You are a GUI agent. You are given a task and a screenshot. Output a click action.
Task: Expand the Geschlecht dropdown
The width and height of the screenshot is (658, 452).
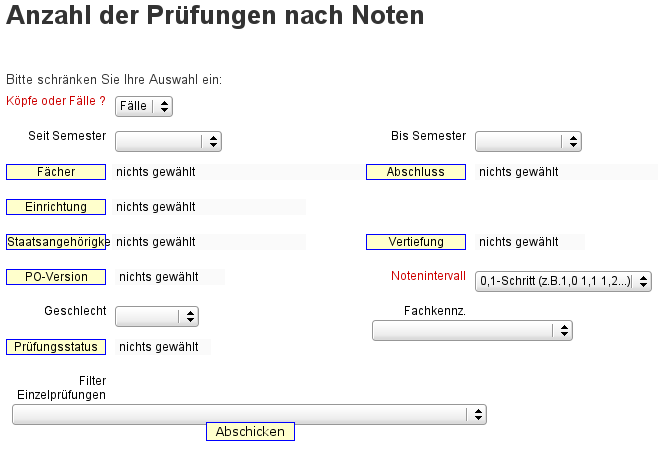coord(157,316)
